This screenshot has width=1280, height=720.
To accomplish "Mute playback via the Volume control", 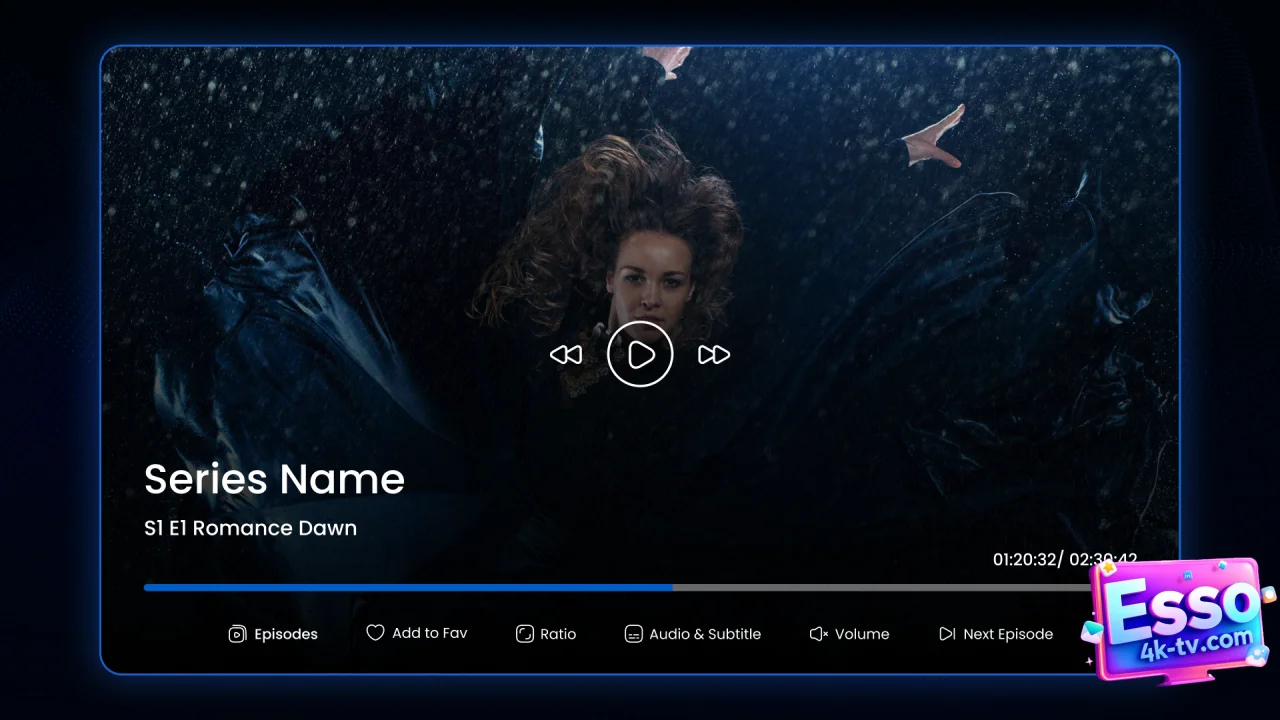I will click(x=849, y=634).
